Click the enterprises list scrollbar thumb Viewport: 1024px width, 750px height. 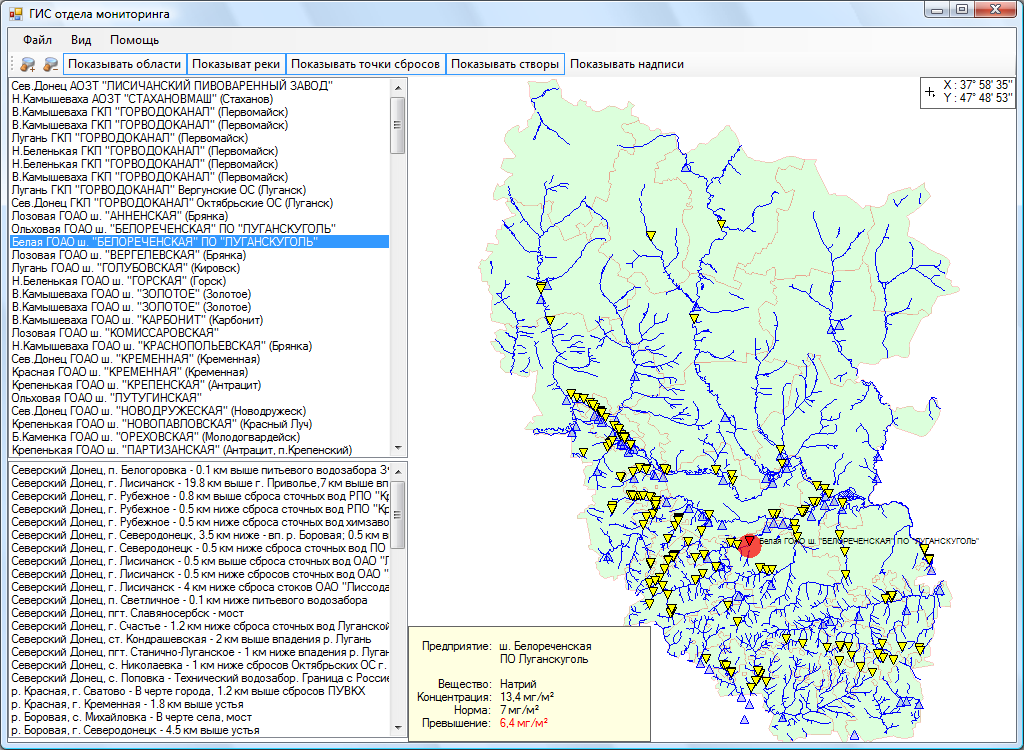[398, 125]
